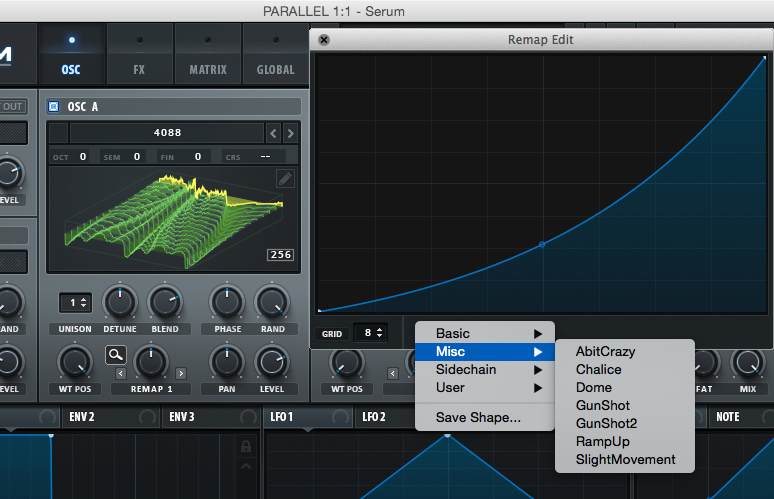
Task: Click the REMAP 1 warp knob
Action: coord(151,362)
